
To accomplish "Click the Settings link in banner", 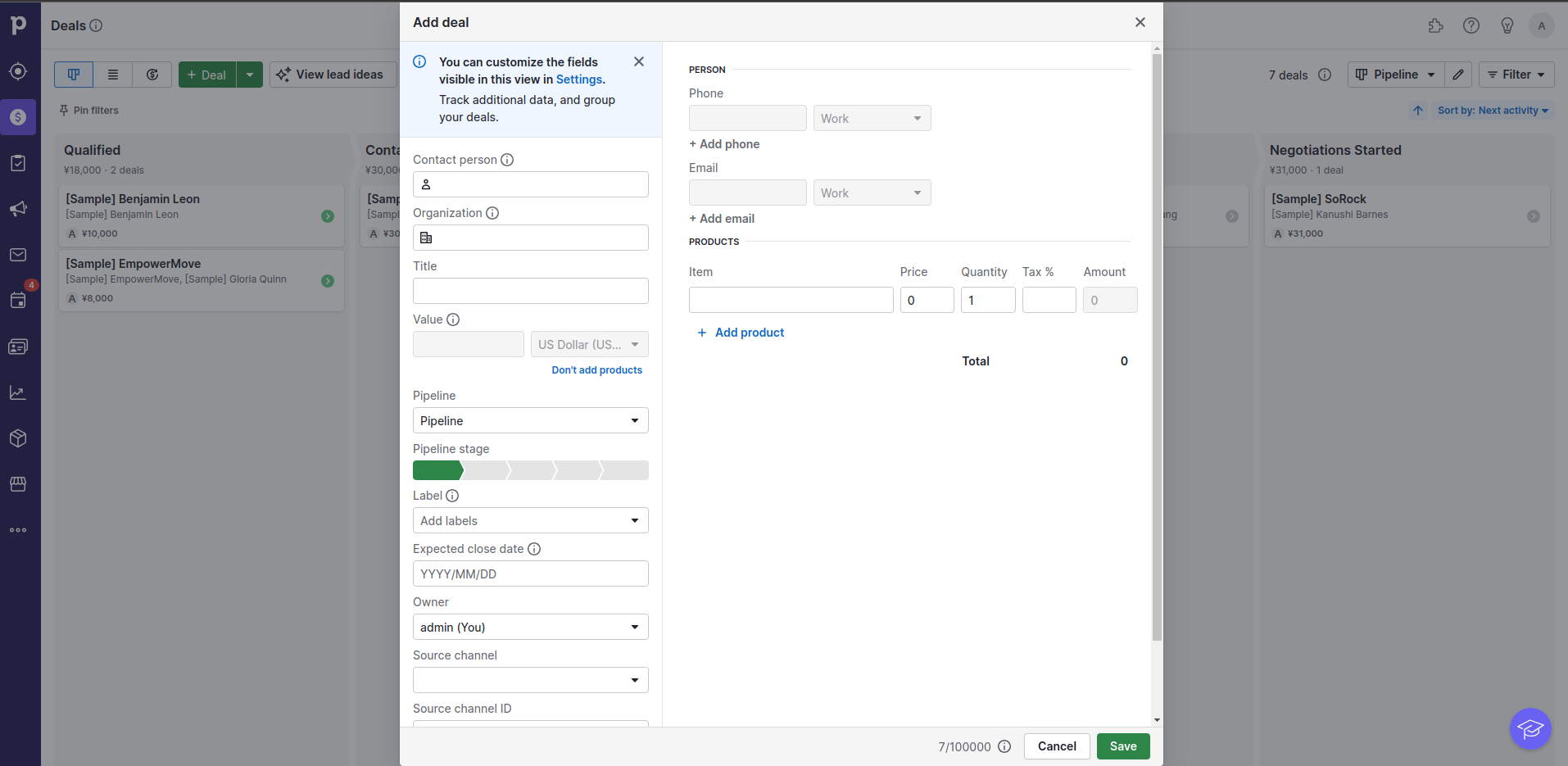I will pos(578,79).
